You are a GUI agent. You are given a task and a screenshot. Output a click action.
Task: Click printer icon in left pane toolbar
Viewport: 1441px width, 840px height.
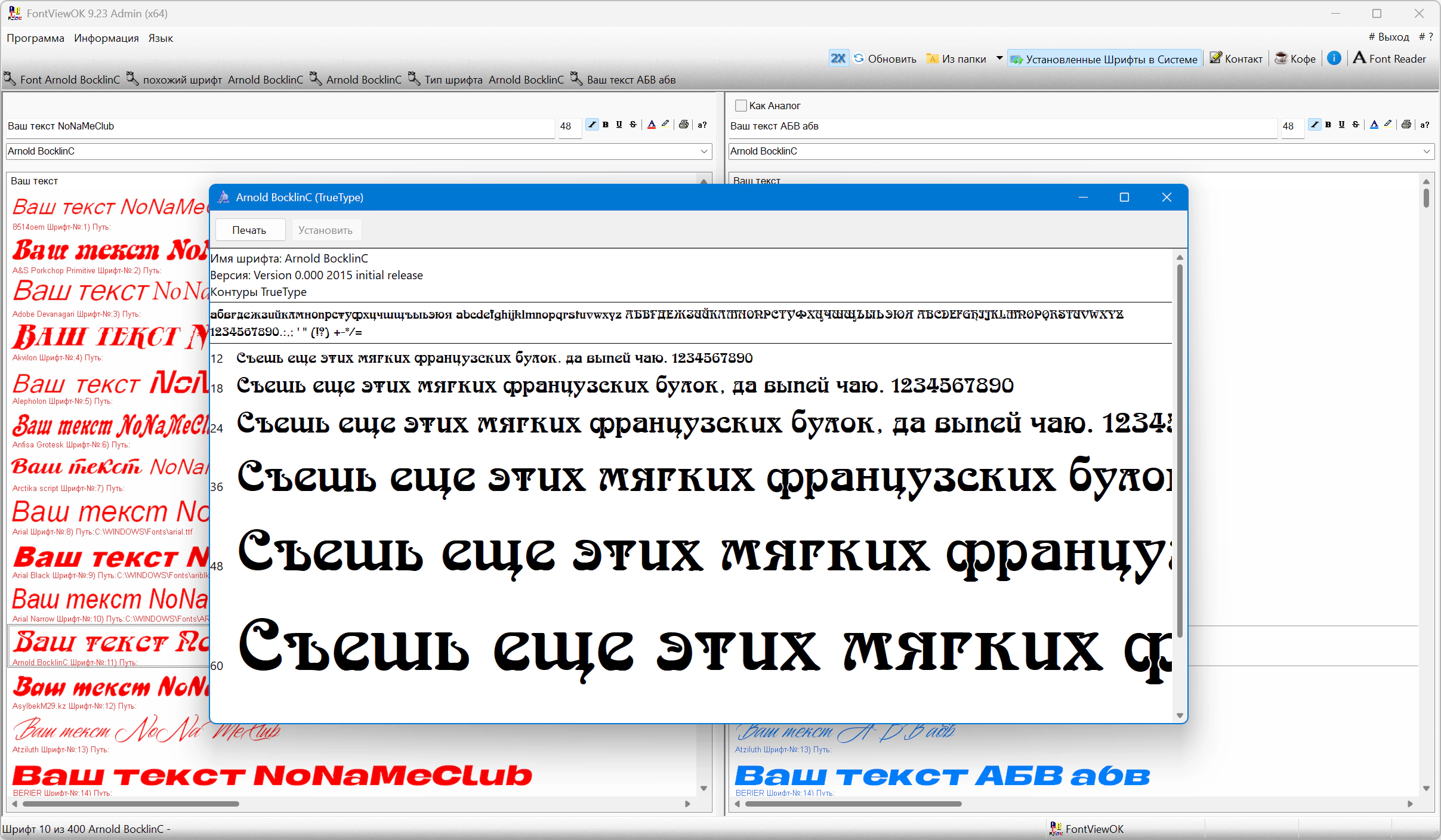pyautogui.click(x=684, y=125)
